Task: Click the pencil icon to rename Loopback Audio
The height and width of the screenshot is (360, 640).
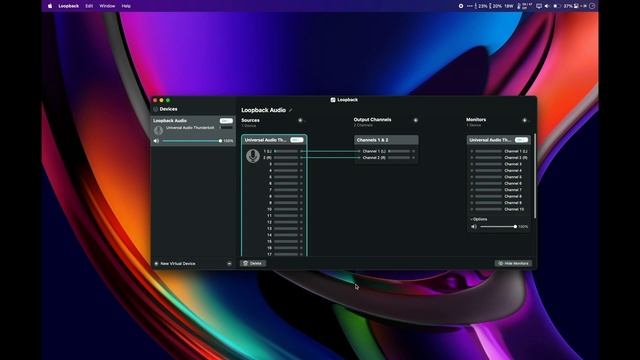Action: pyautogui.click(x=291, y=110)
